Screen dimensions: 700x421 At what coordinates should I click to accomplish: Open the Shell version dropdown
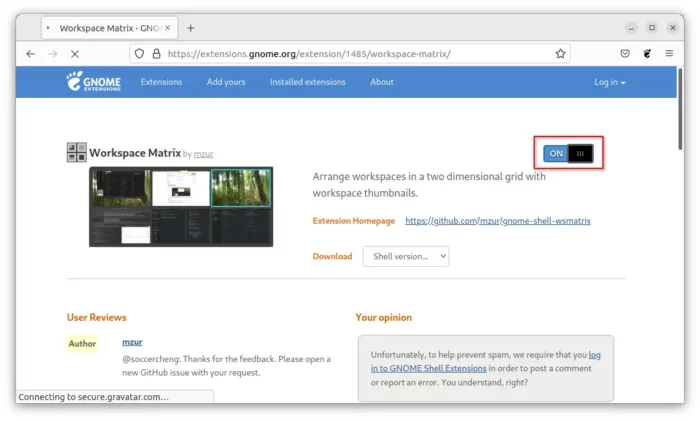pyautogui.click(x=406, y=256)
